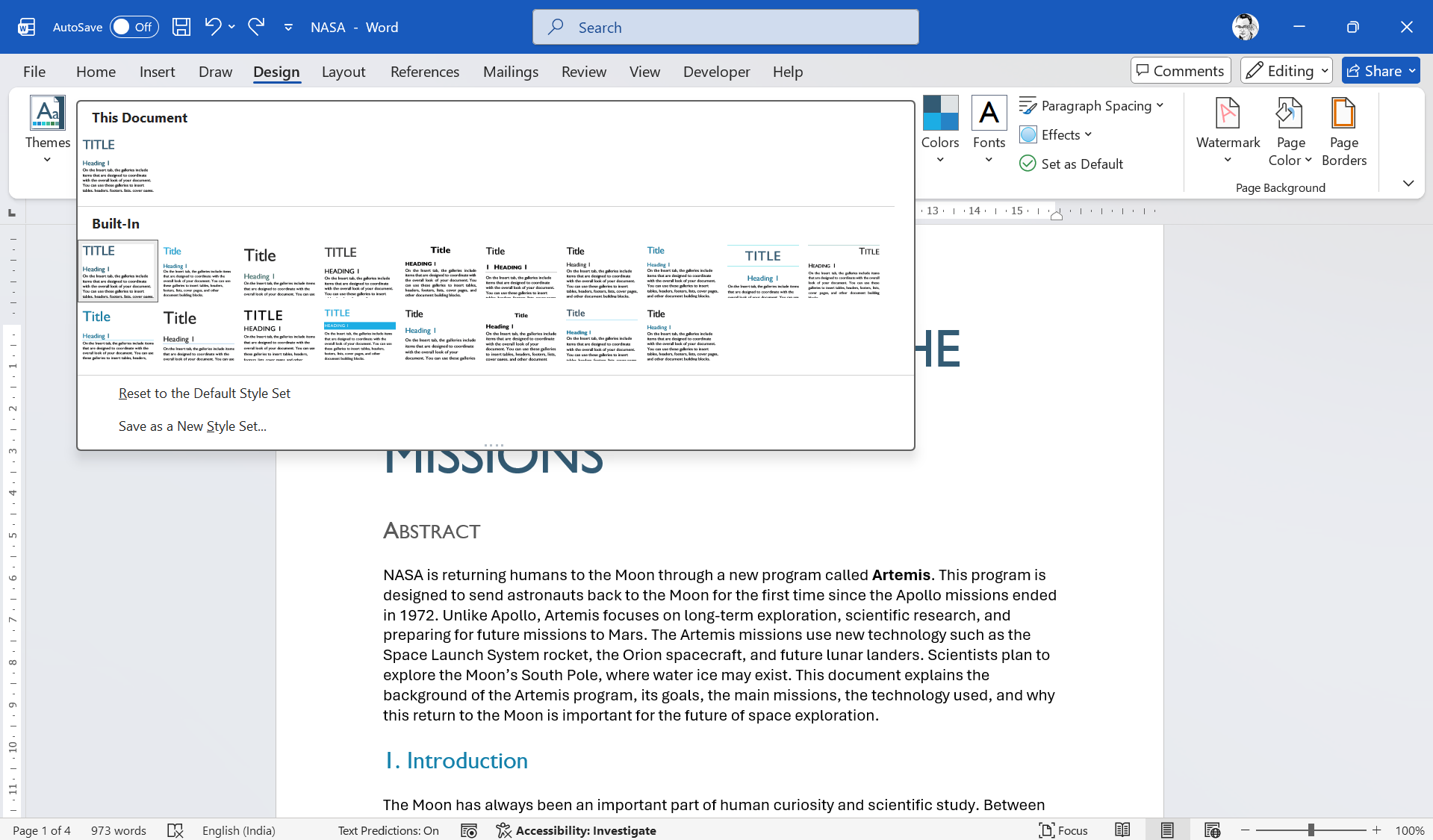Open the Comments pane
Image resolution: width=1433 pixels, height=840 pixels.
[1181, 71]
